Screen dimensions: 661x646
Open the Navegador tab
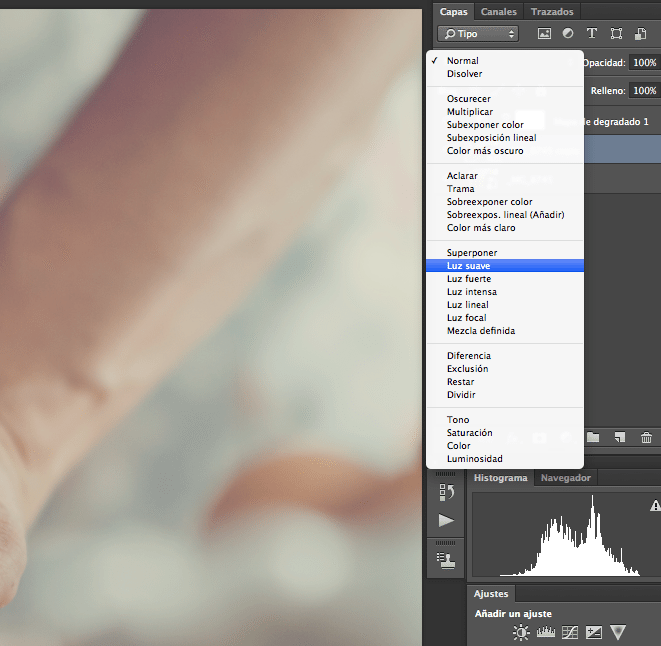pyautogui.click(x=566, y=478)
